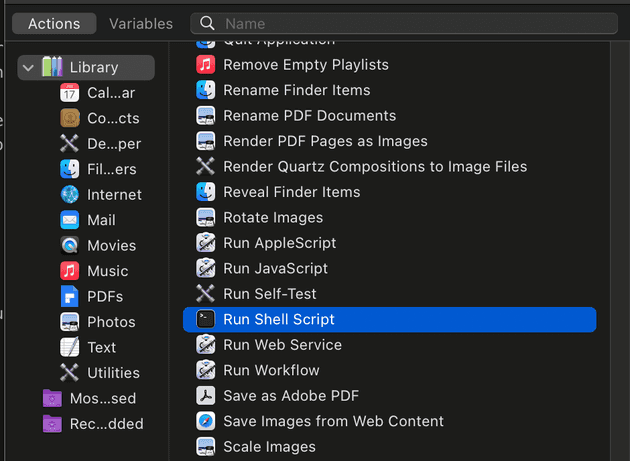Click the Scale Images action icon
Viewport: 630px width, 461px height.
tap(206, 447)
